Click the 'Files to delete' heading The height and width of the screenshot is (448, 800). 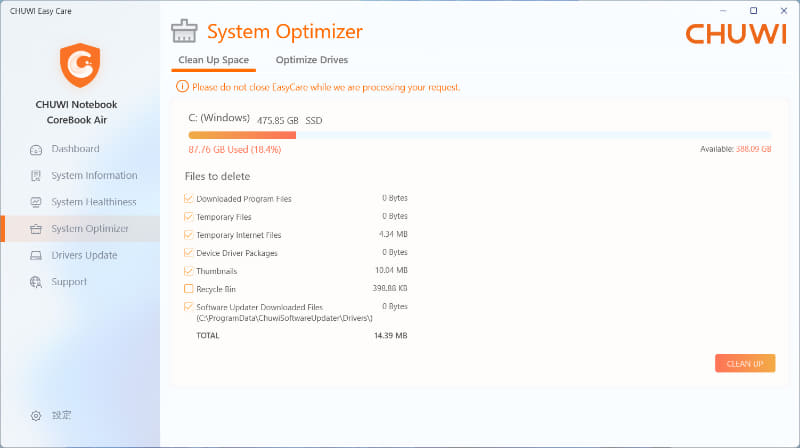217,177
